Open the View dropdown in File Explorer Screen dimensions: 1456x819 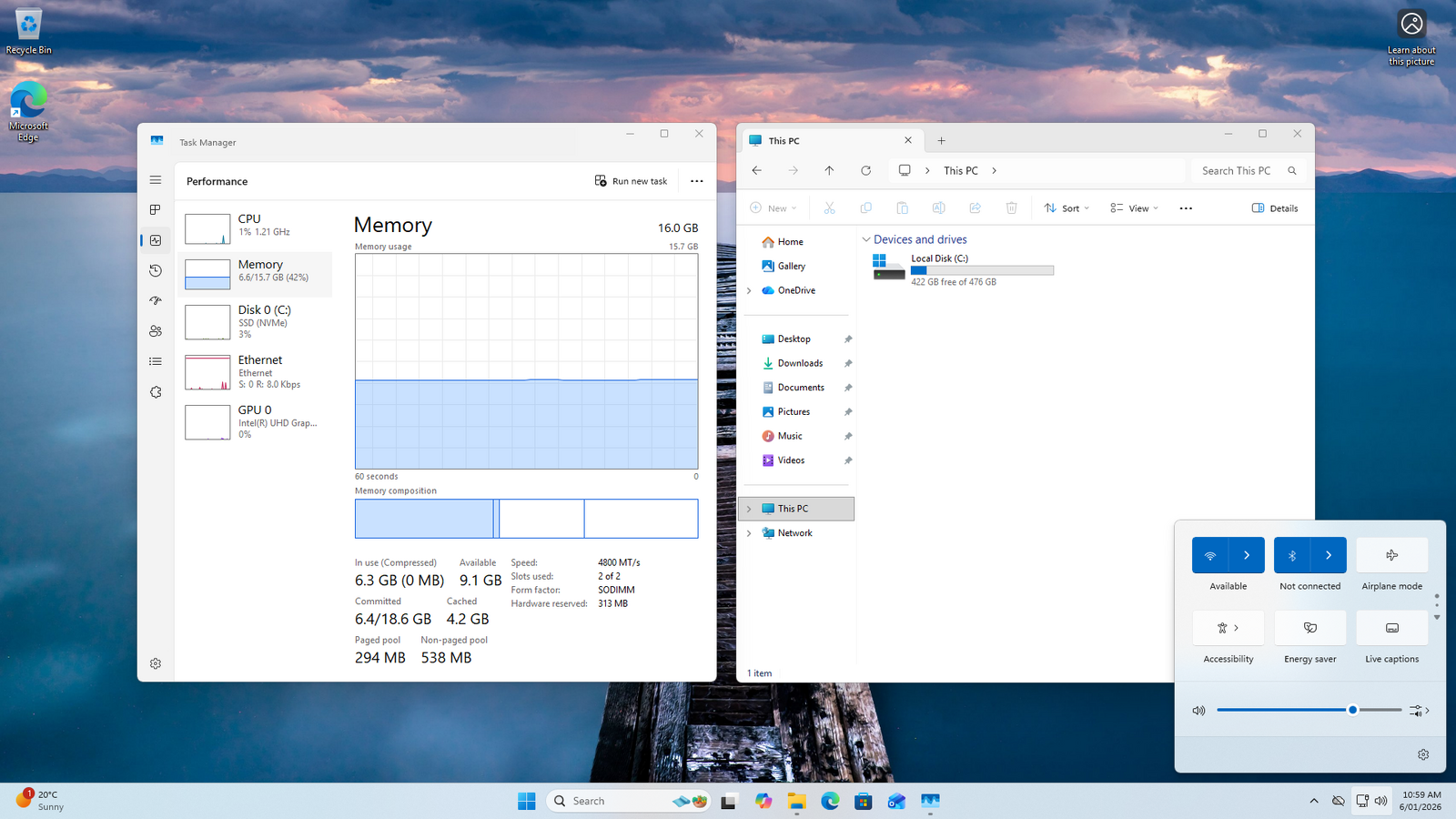point(1134,208)
